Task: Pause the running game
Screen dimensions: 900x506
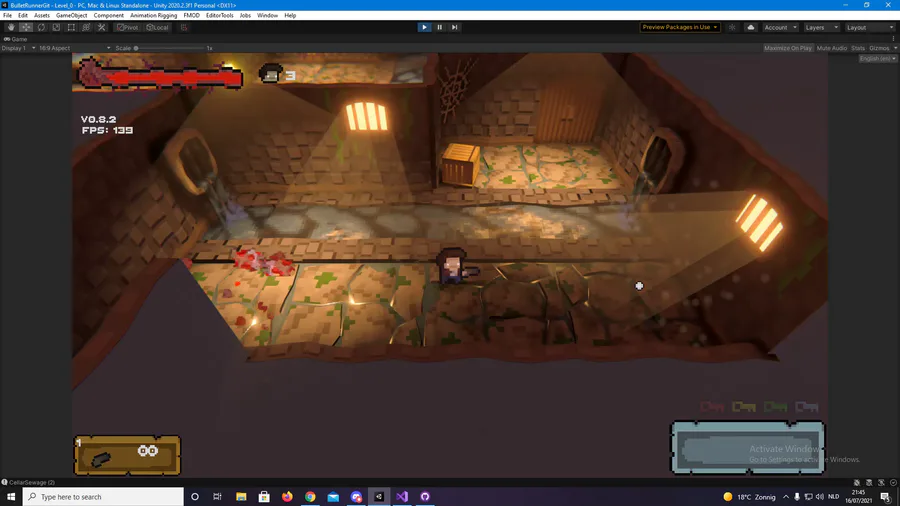Action: [440, 27]
